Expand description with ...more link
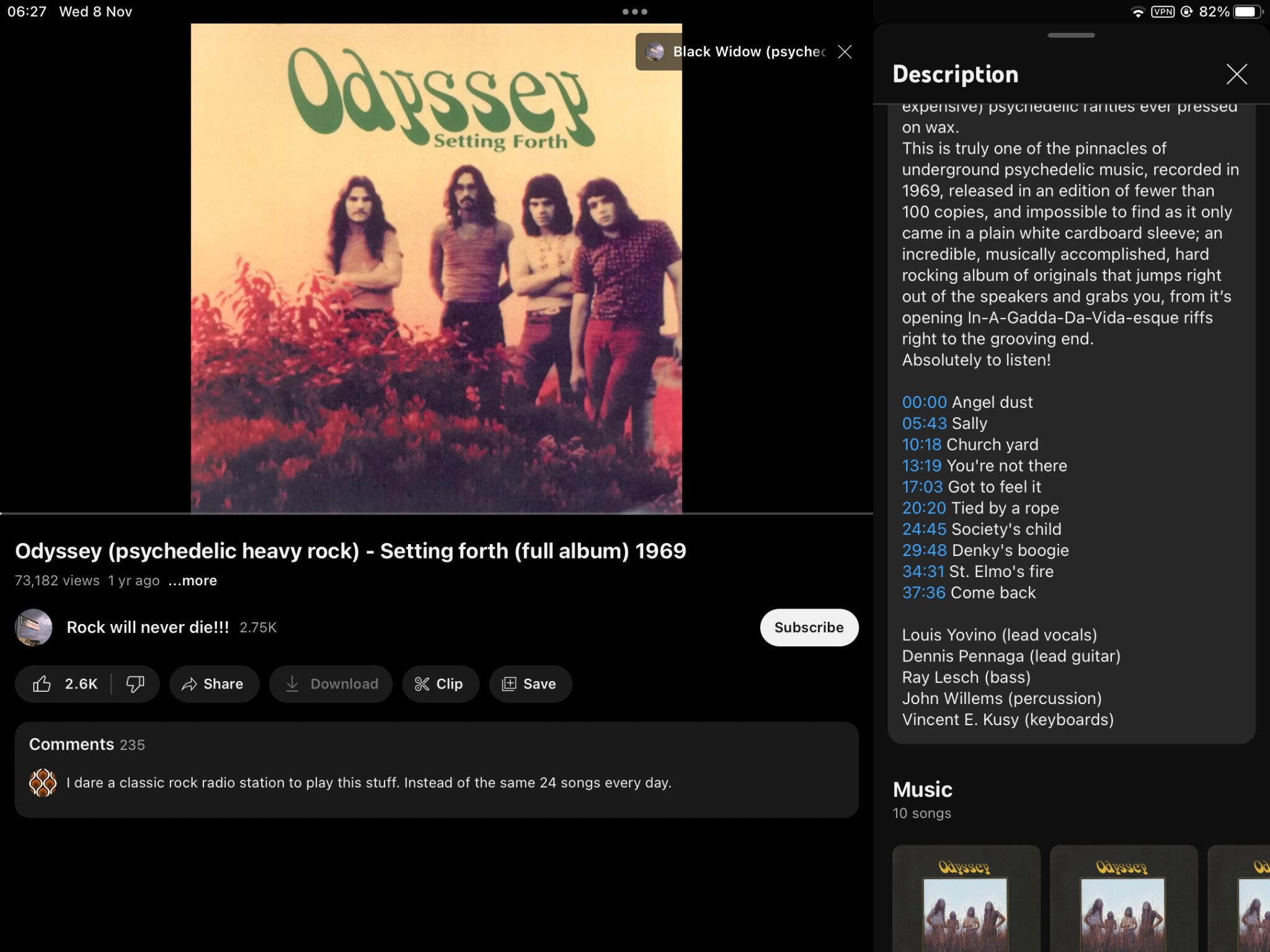Viewport: 1270px width, 952px height. (193, 581)
